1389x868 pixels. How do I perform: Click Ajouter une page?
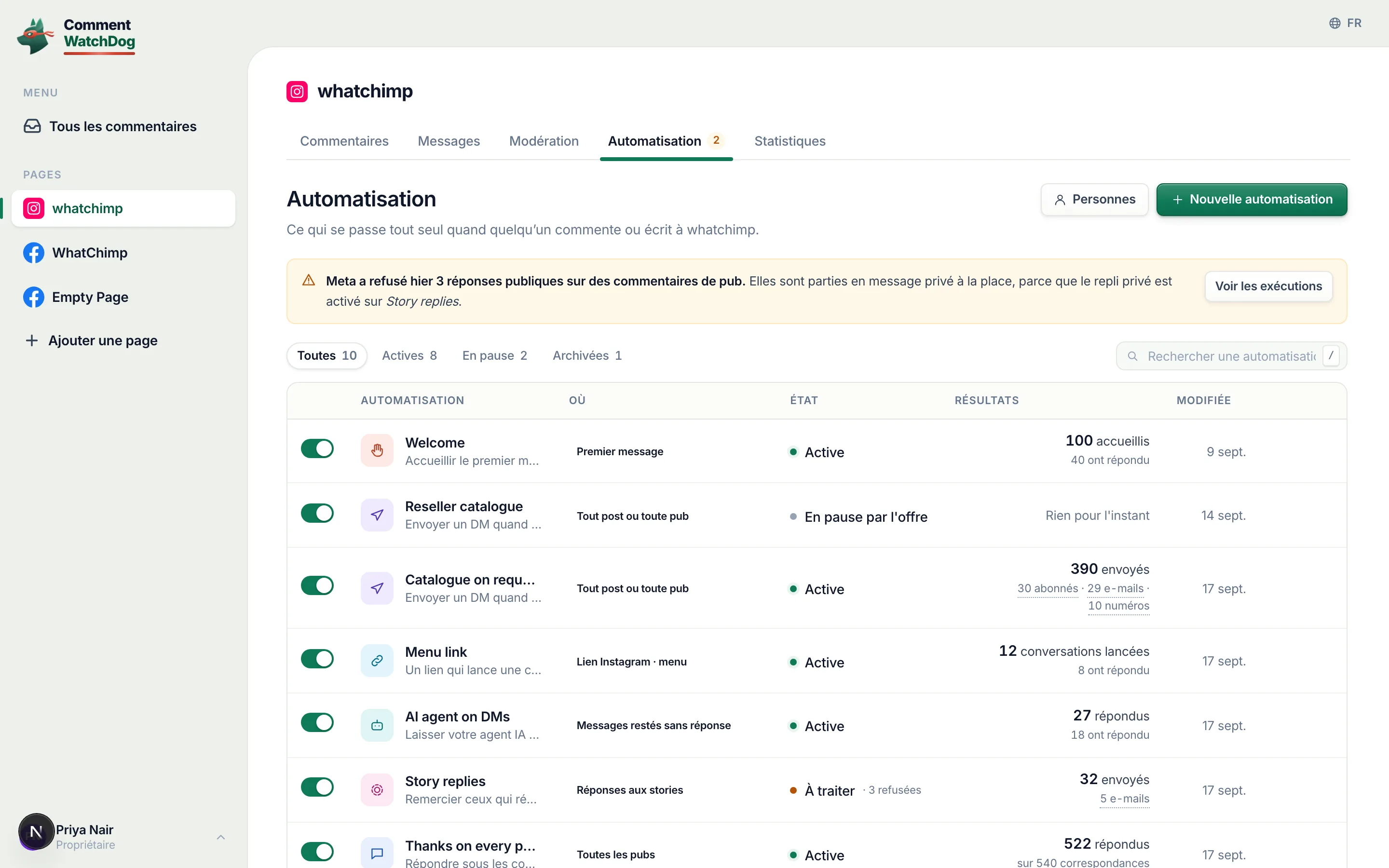[x=123, y=340]
